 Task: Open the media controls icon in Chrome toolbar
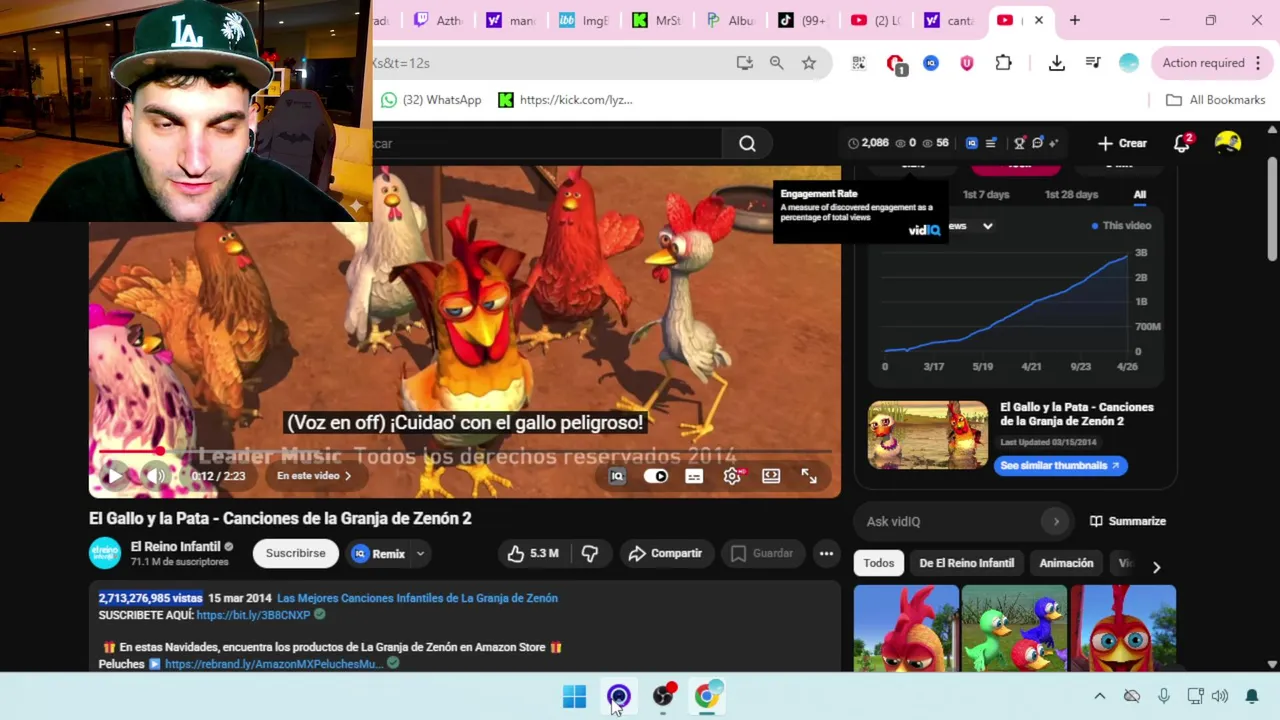pos(1093,63)
